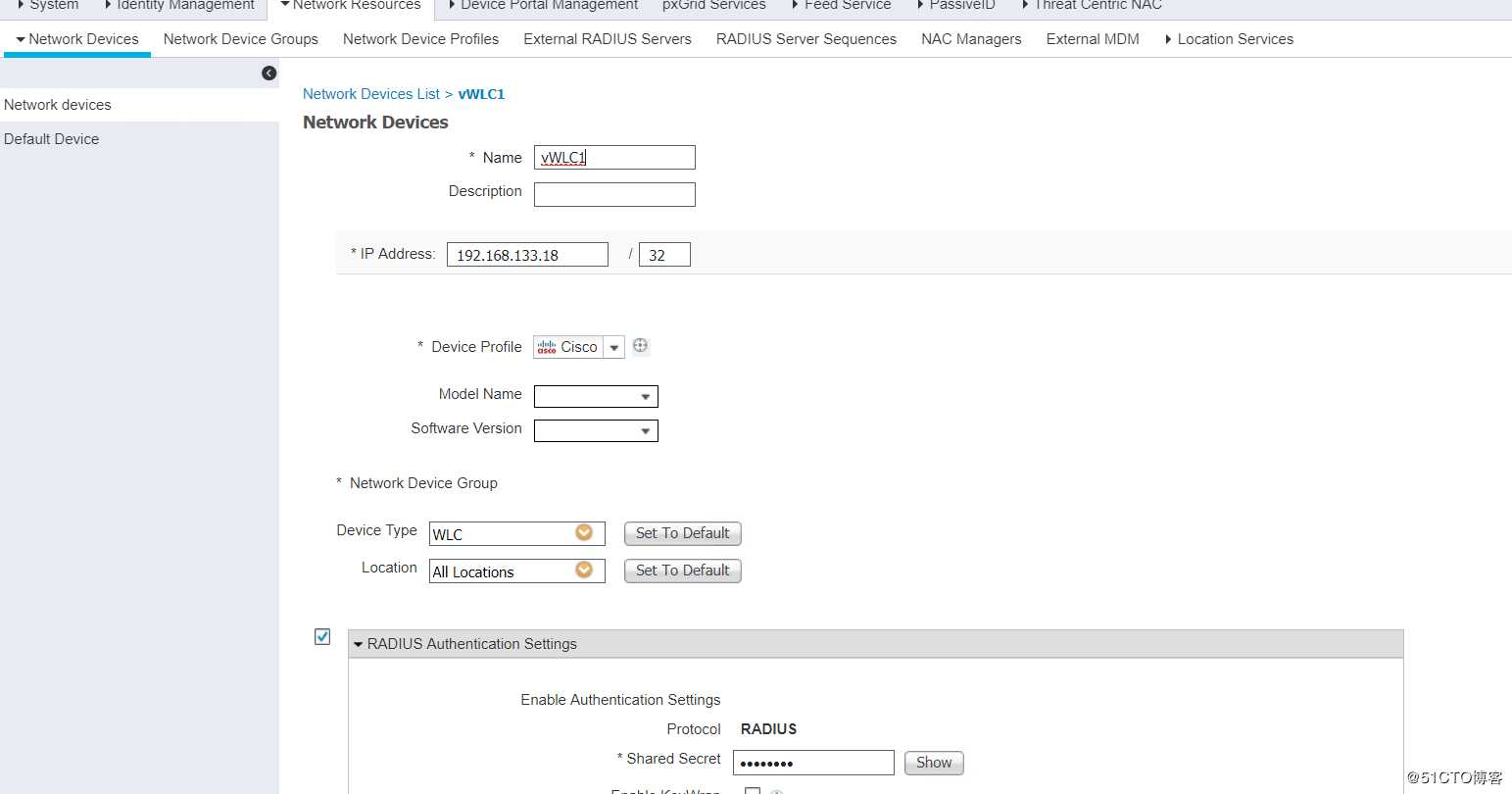Open the Device Portal Management menu

543,6
